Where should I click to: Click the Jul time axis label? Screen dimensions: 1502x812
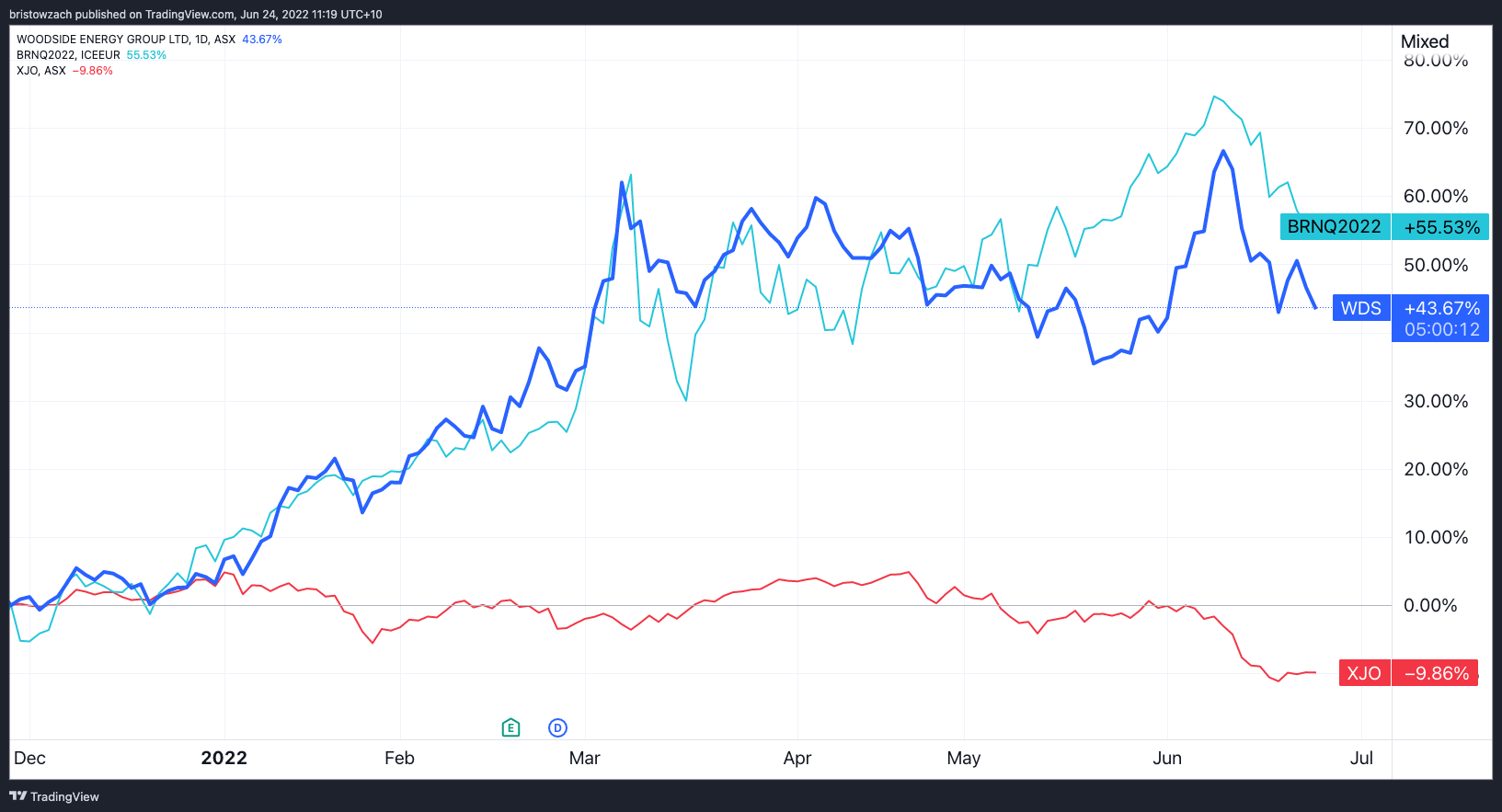point(1361,758)
